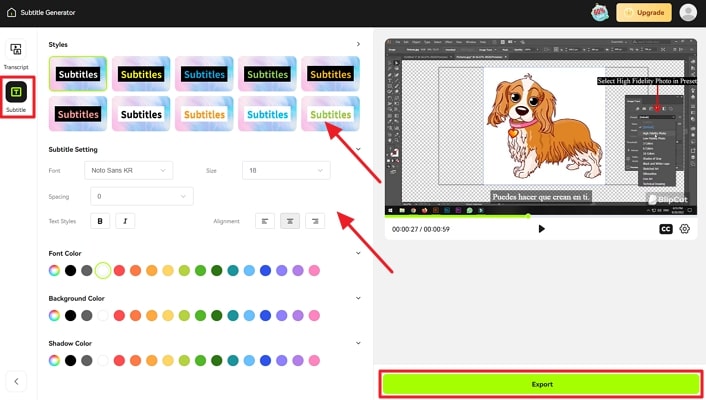Screen dimensions: 706x400
Task: Choose light blue shadow color
Action: coord(249,360)
